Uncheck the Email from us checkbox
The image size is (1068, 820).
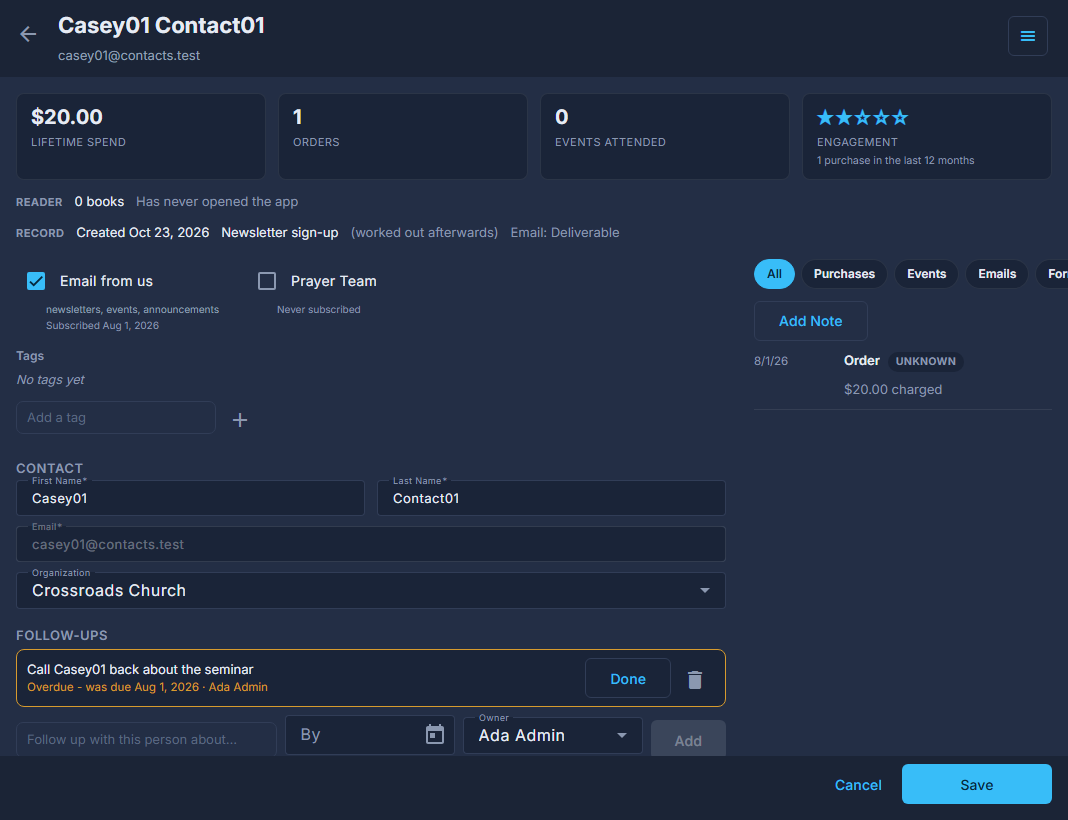pyautogui.click(x=36, y=281)
